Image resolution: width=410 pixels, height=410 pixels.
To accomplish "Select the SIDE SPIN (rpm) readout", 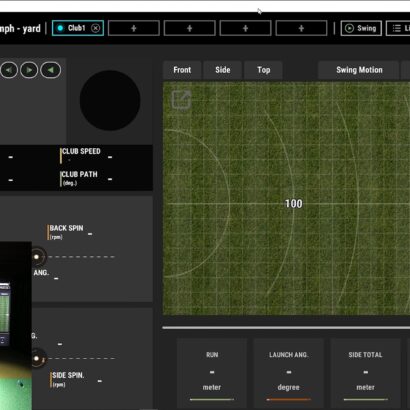I will pyautogui.click(x=76, y=379).
